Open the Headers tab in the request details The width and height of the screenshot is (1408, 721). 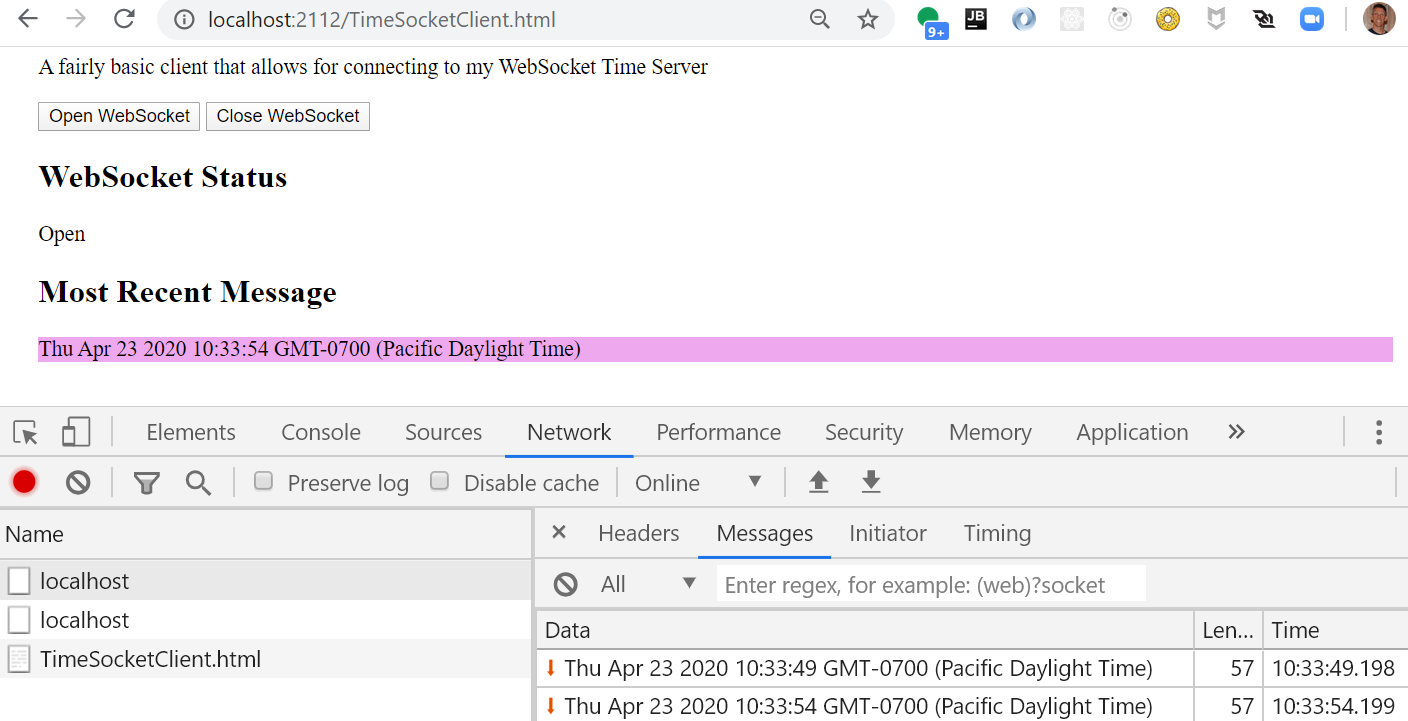[x=638, y=534]
